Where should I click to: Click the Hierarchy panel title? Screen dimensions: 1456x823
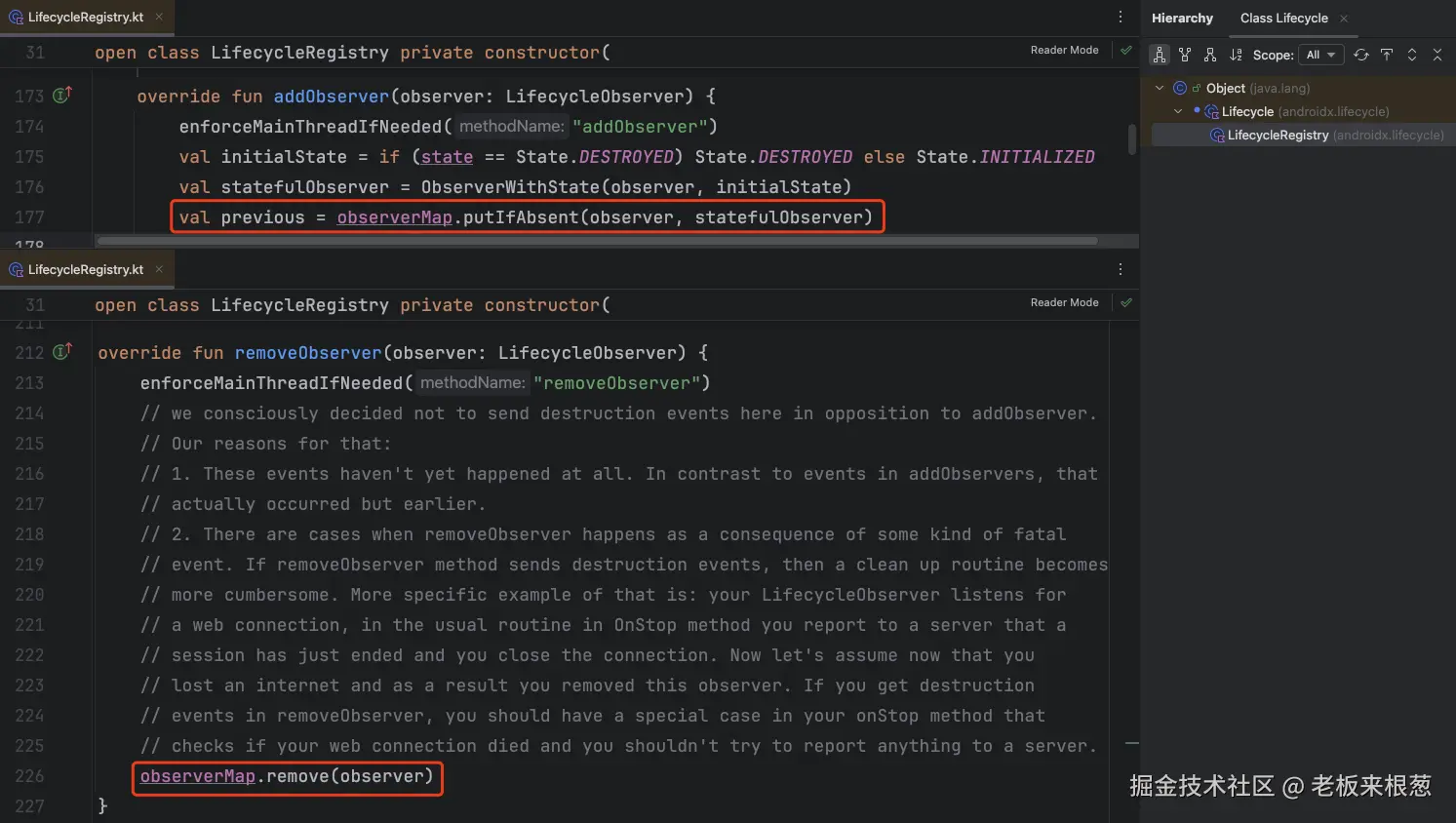tap(1182, 19)
